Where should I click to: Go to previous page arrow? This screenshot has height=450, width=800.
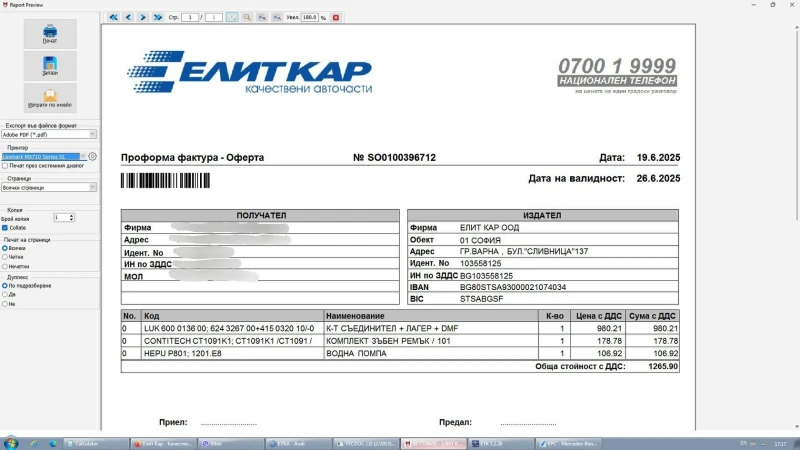128,17
